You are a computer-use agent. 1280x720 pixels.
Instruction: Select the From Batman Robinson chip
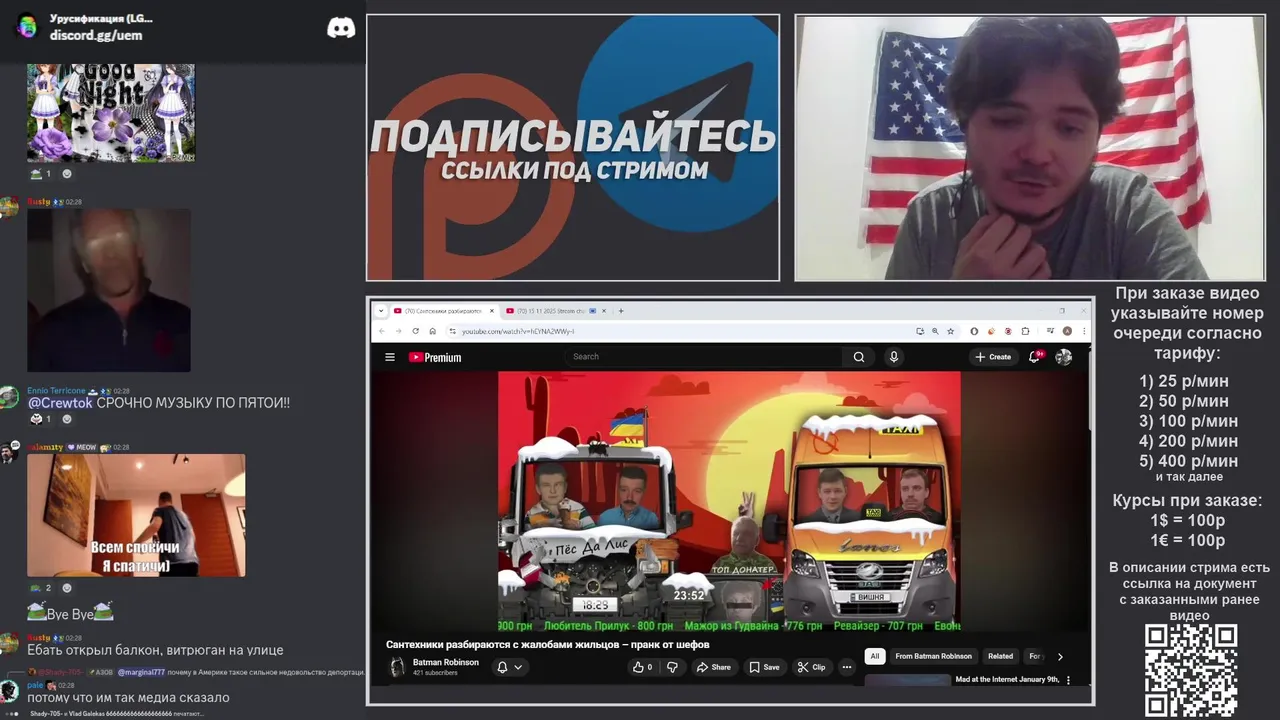click(x=933, y=657)
